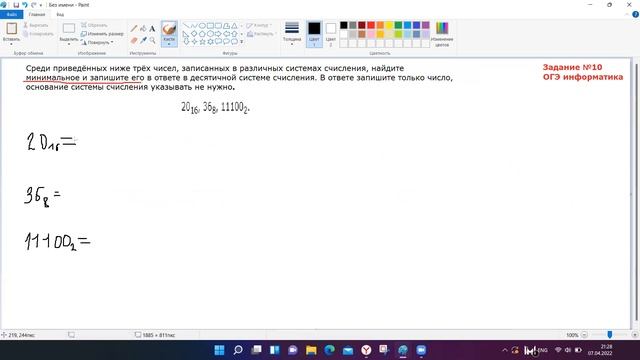640x360 pixels.
Task: Choose the Triangle shape in shapes gallery
Action: [234, 26]
